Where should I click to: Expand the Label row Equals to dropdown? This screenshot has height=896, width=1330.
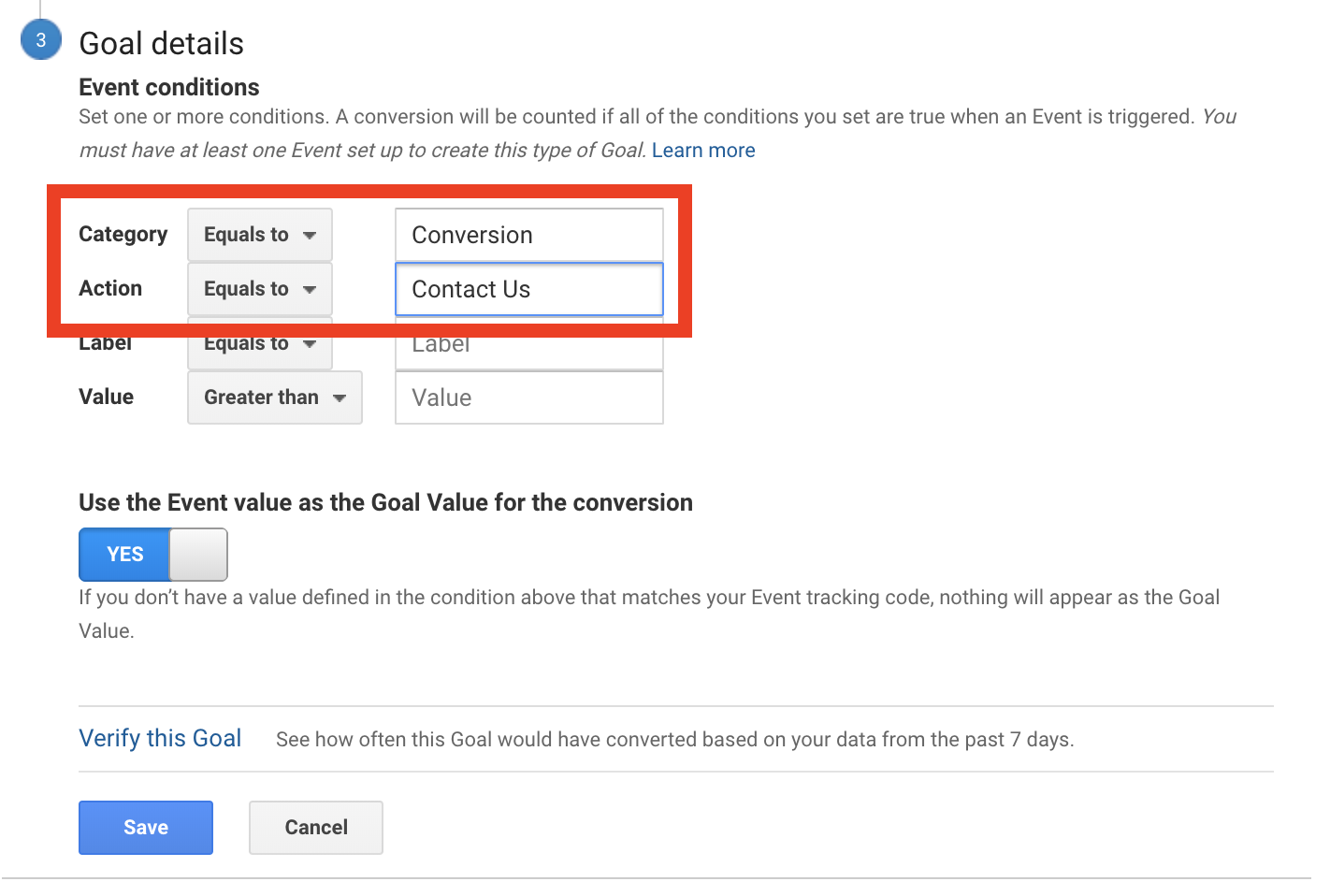pyautogui.click(x=260, y=346)
